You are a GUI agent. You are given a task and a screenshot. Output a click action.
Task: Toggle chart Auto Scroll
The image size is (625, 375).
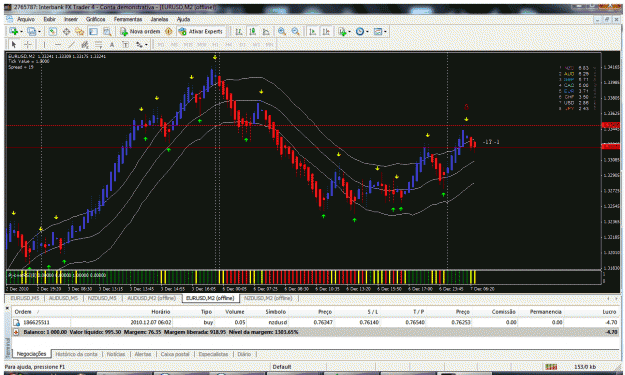coord(312,31)
